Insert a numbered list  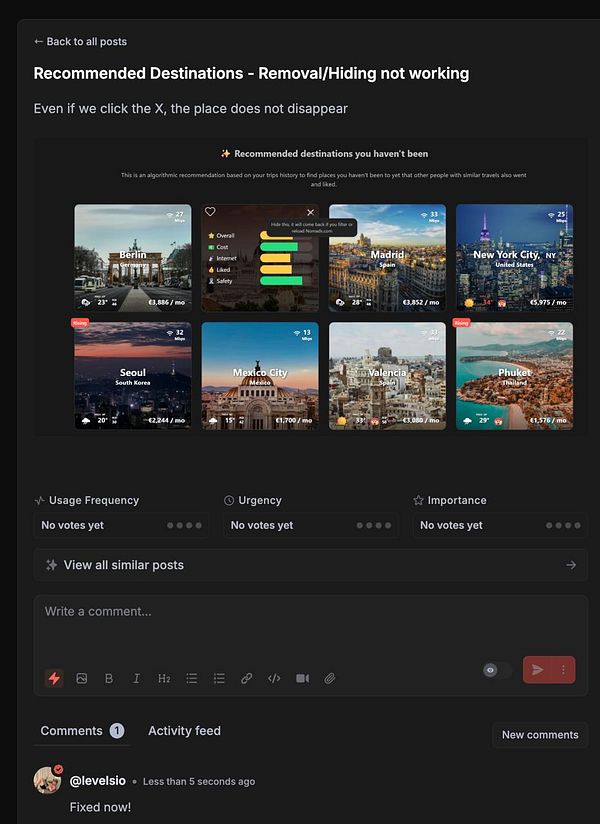tap(219, 678)
